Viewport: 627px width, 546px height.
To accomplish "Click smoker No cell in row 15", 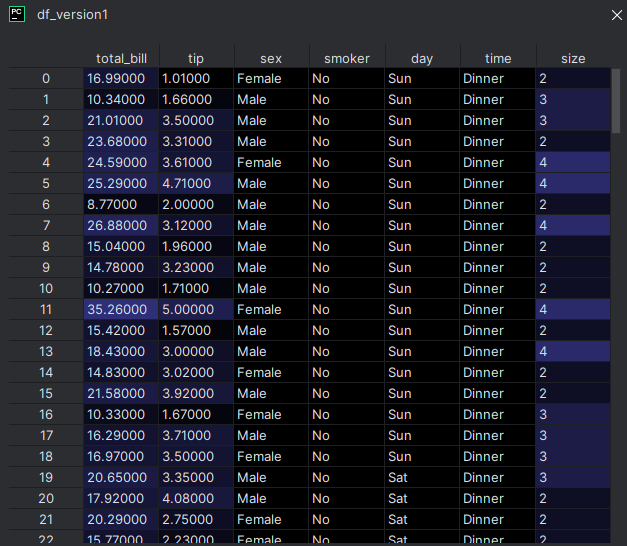I will pos(347,394).
